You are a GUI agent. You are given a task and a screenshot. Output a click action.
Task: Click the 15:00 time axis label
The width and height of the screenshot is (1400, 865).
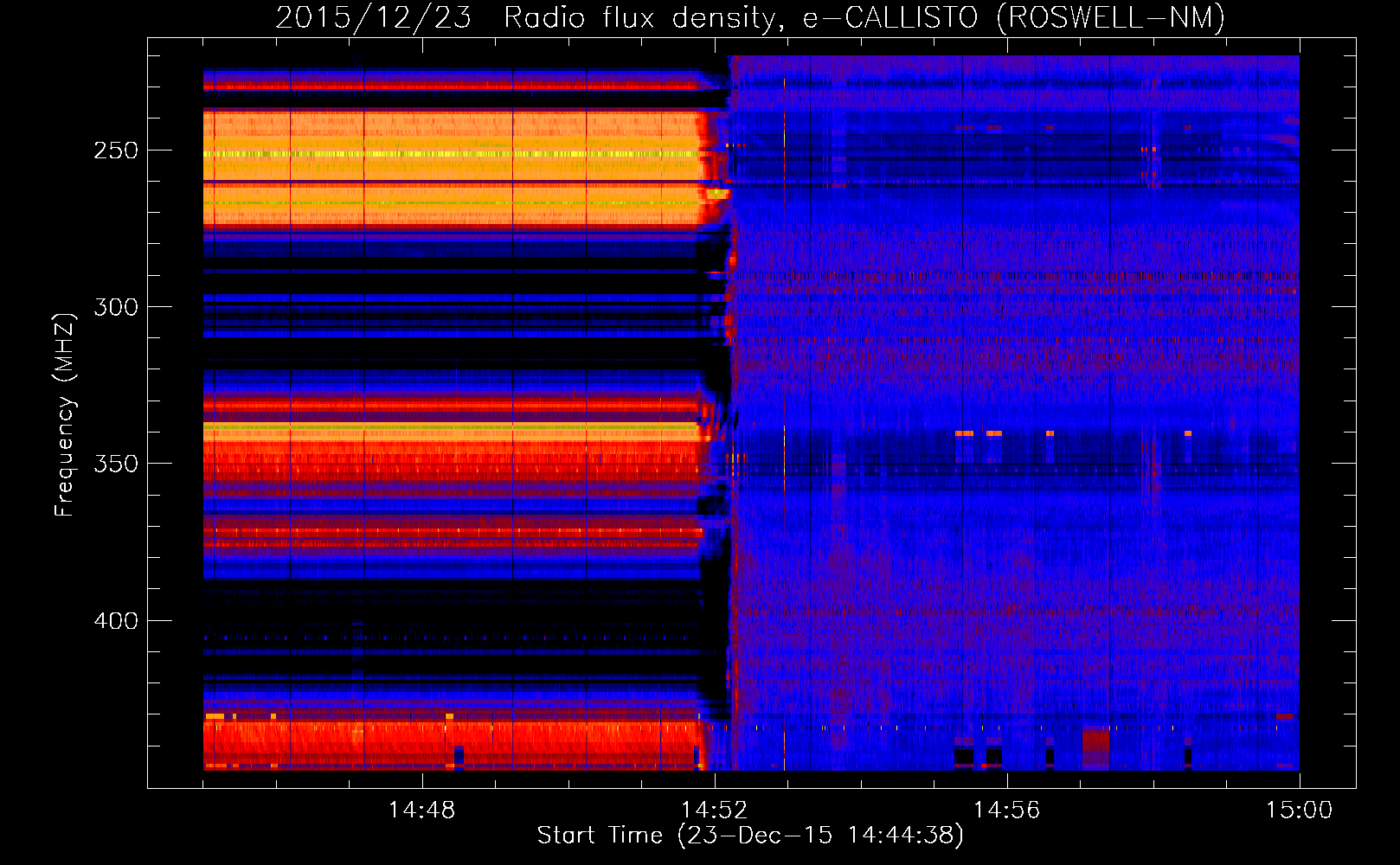[1299, 811]
